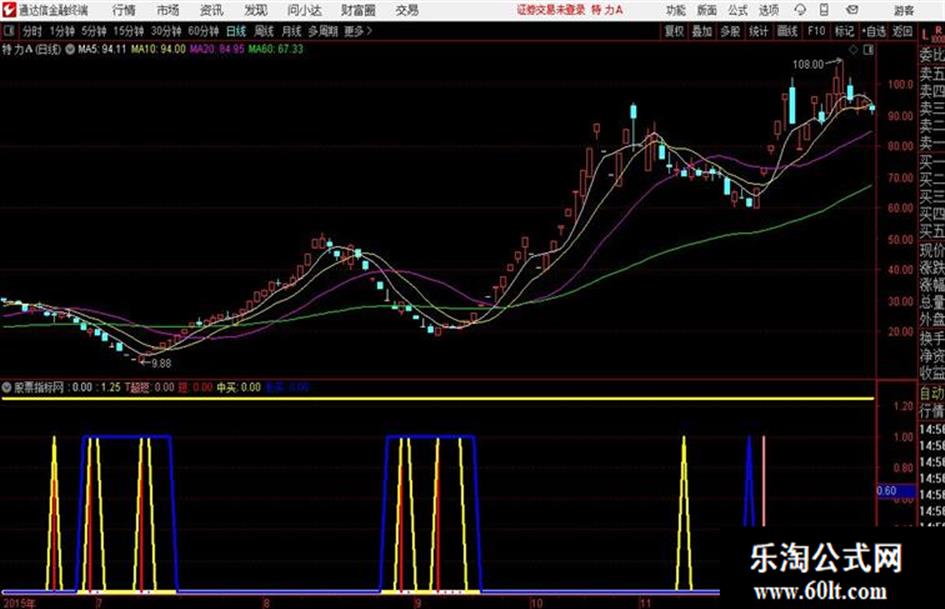This screenshot has width=945, height=609.
Task: Switch to the 1分钟 period tab
Action: (62, 31)
